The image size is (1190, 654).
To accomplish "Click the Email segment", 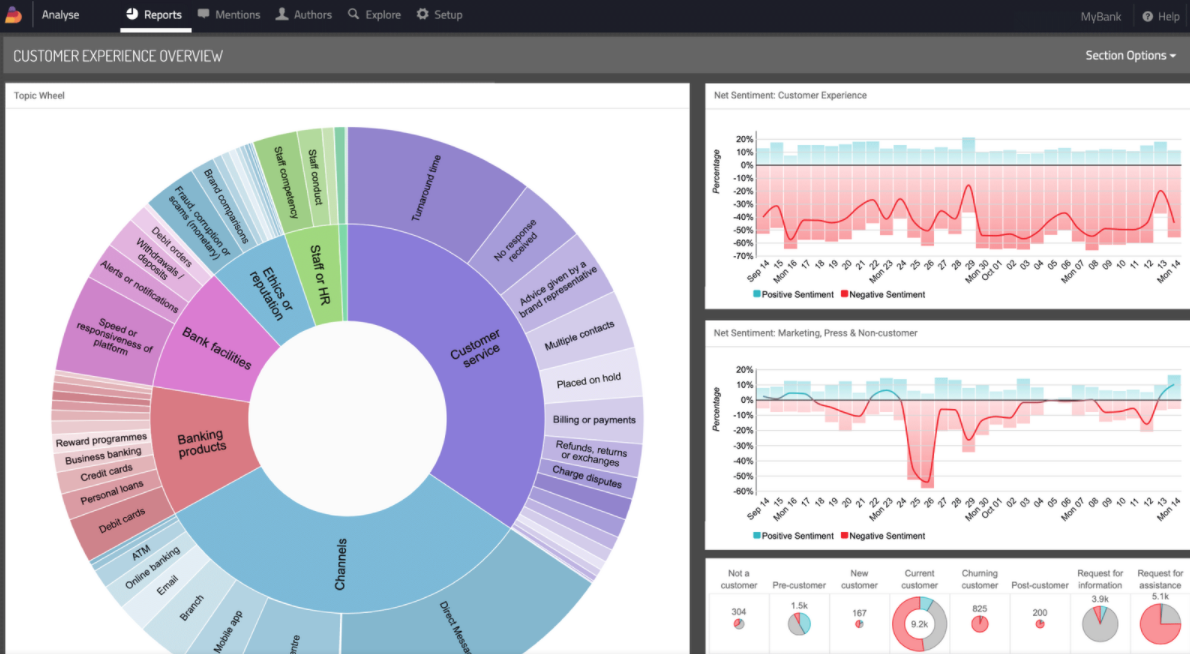I will coord(167,584).
